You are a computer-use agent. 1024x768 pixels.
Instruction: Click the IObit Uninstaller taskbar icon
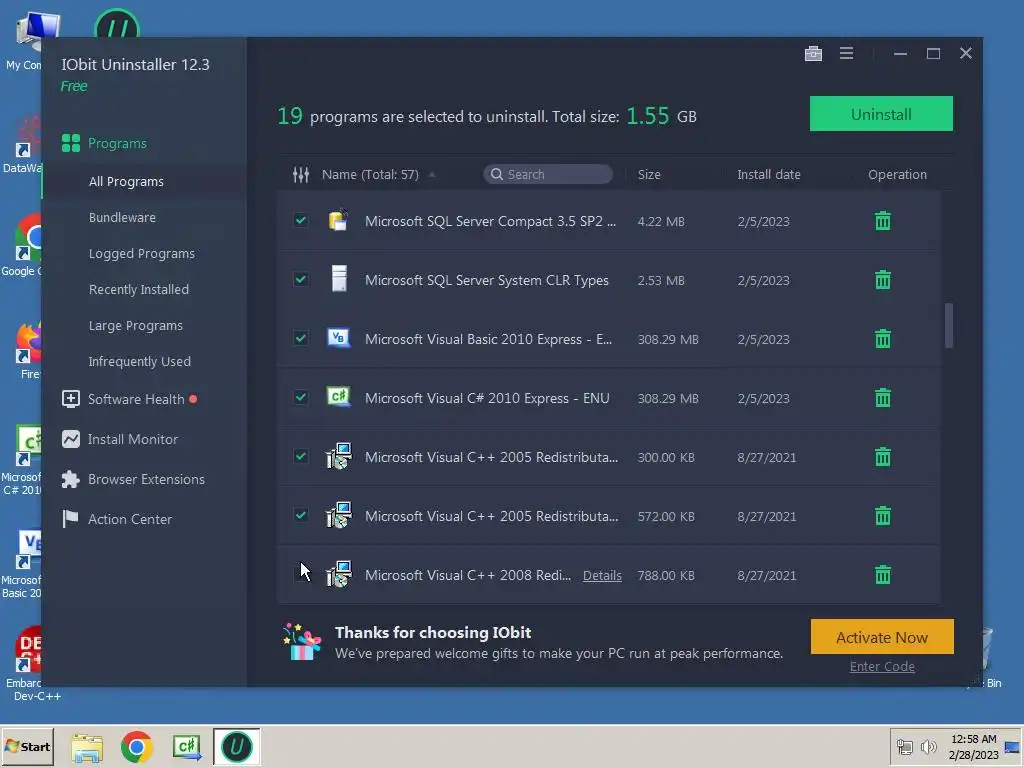click(x=236, y=746)
